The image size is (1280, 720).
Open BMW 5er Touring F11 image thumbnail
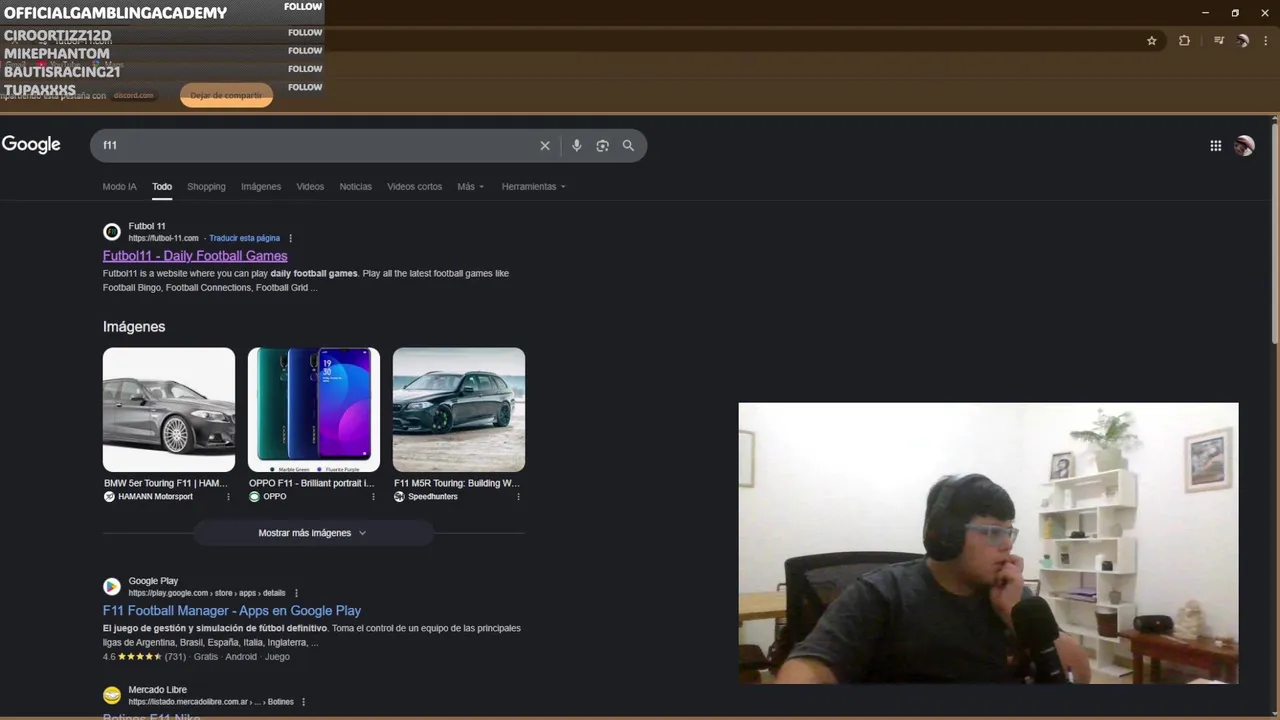click(x=169, y=410)
